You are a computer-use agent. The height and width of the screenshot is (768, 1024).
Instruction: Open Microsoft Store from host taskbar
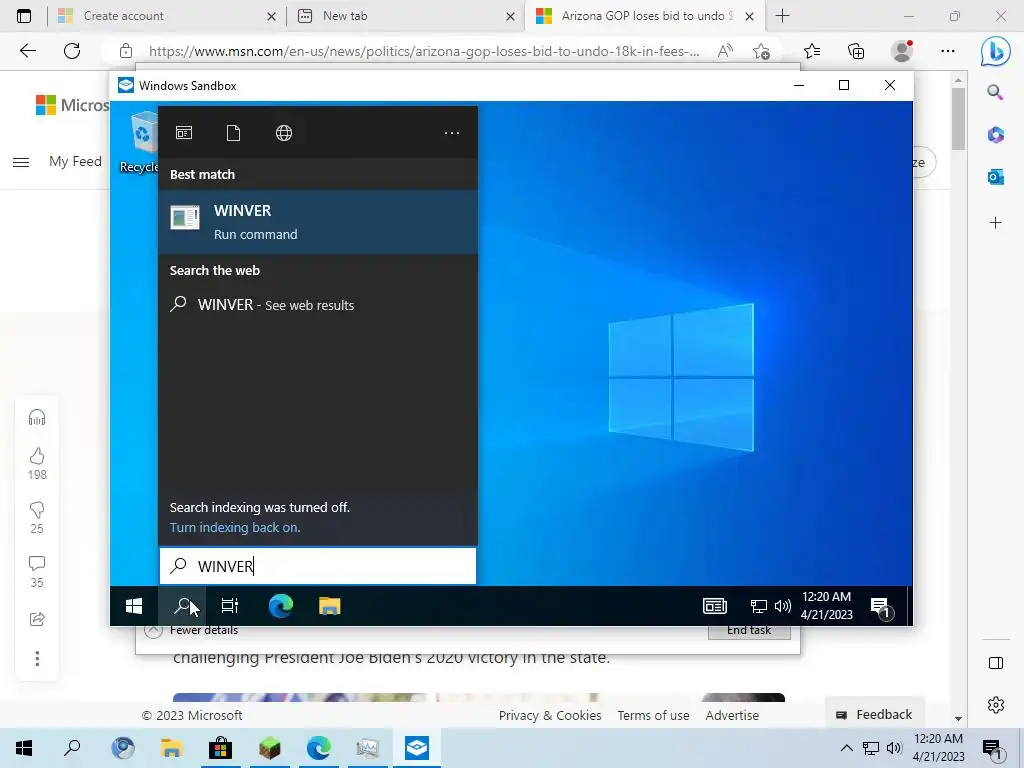pos(220,748)
